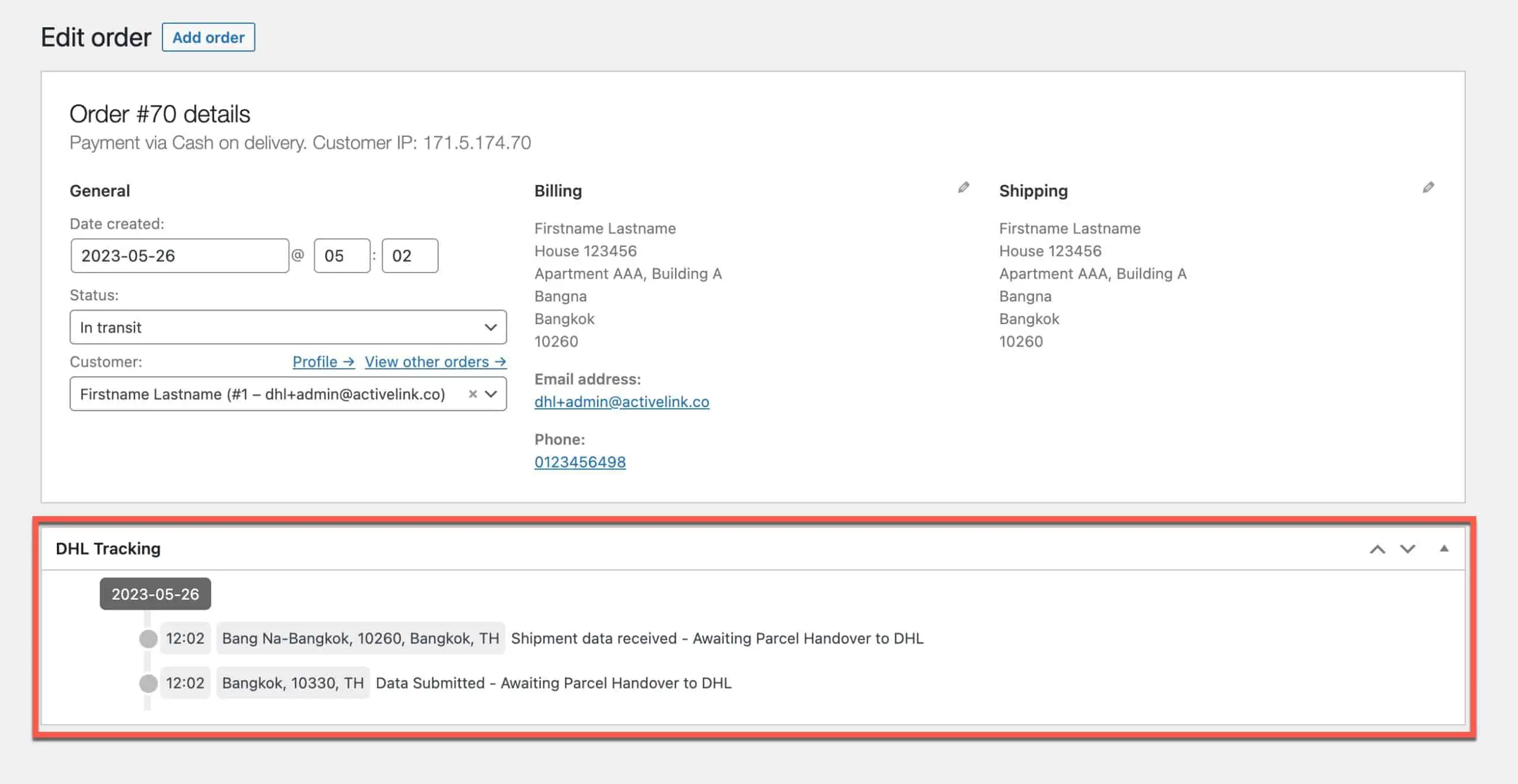Click second tracking event timeline dot
The height and width of the screenshot is (784, 1518).
(148, 683)
